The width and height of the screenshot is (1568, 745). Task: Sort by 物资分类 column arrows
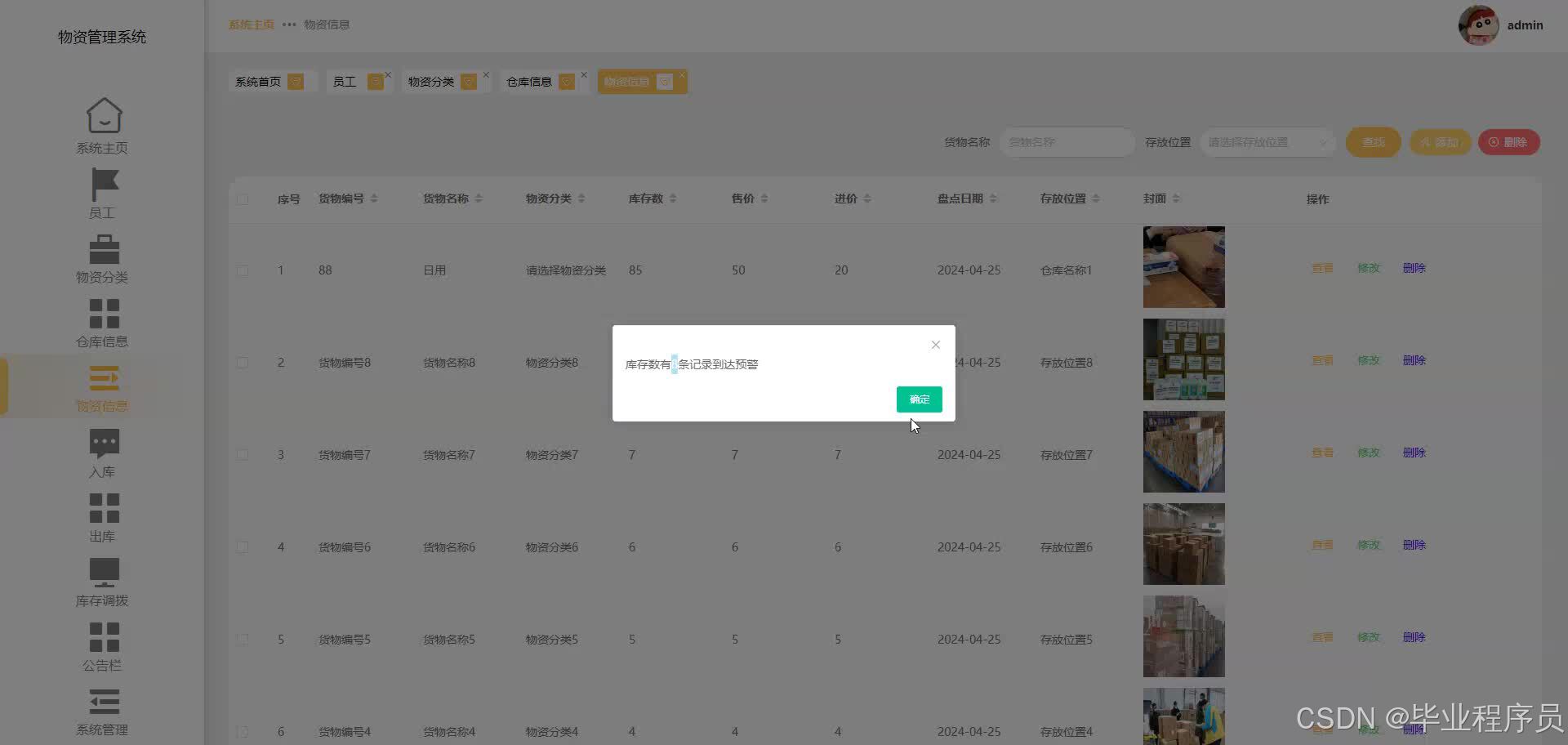click(581, 199)
